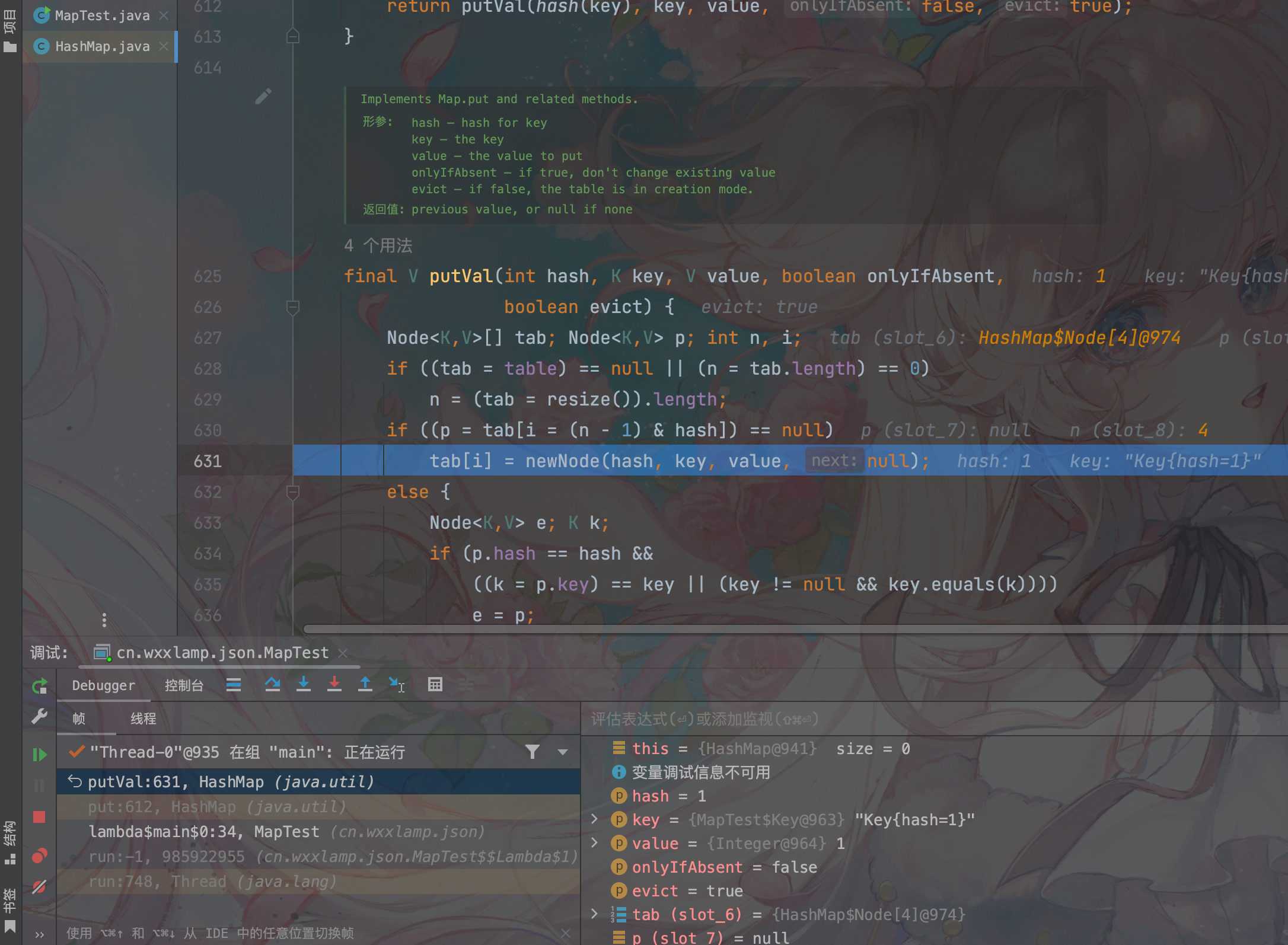Click the Step Out arrow icon

(x=365, y=685)
